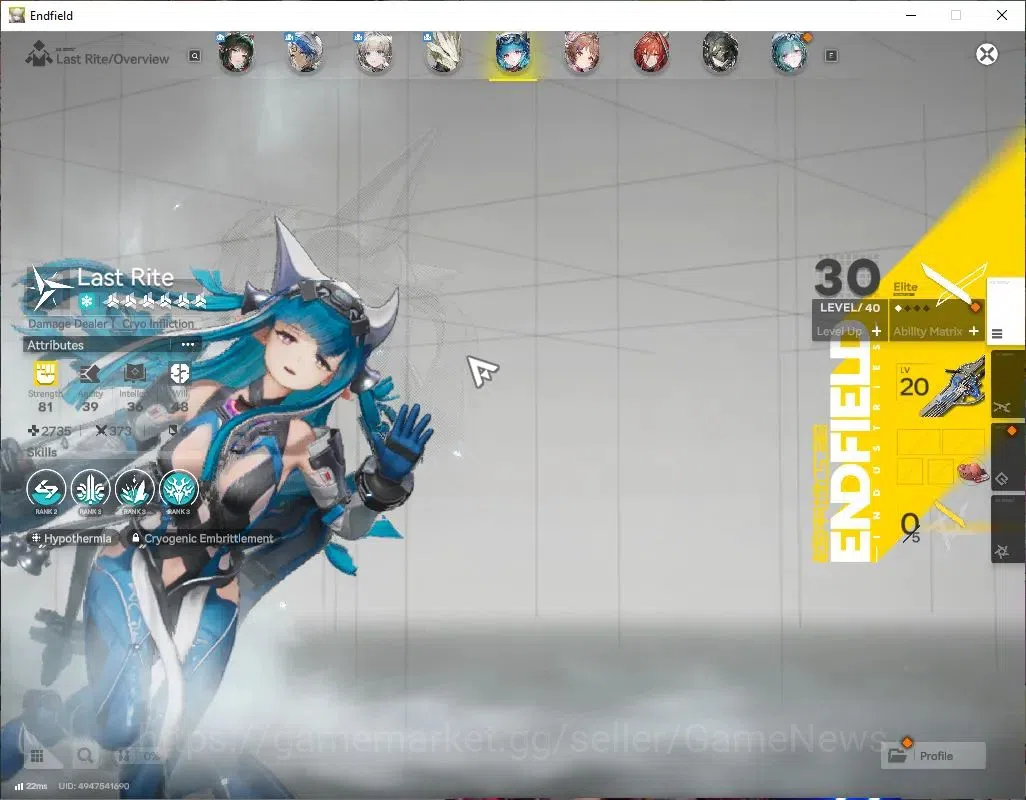The width and height of the screenshot is (1026, 800).
Task: Select the dark gray-haired operator portrait
Action: [x=720, y=53]
